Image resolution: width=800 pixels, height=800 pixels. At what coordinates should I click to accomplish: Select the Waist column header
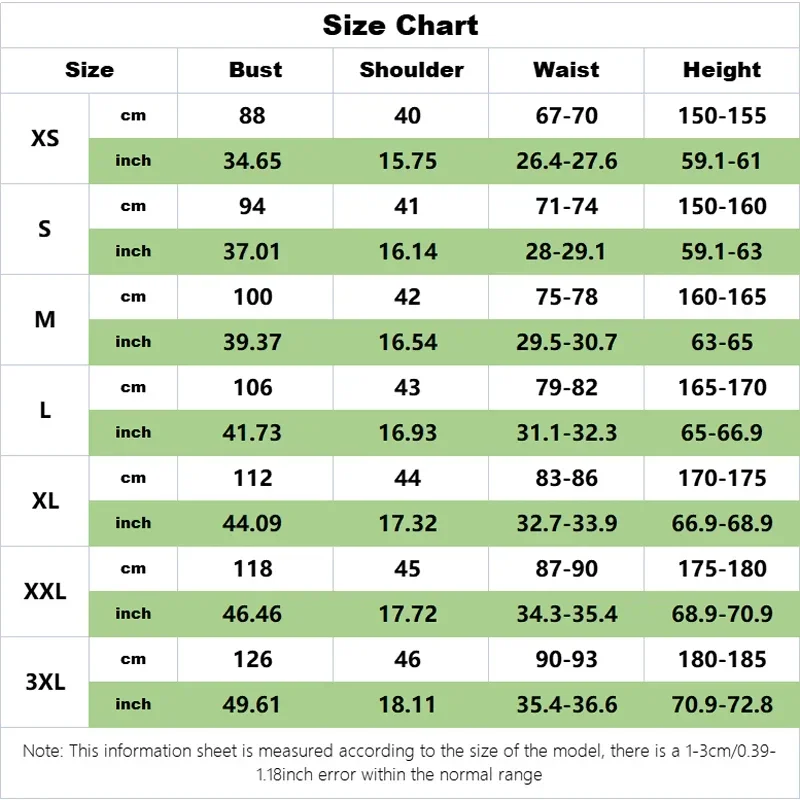tap(566, 70)
